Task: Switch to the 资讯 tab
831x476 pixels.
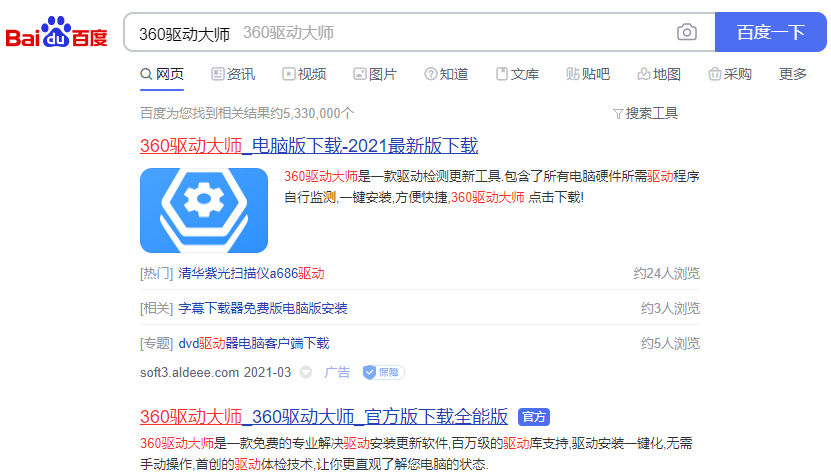Action: pyautogui.click(x=233, y=74)
